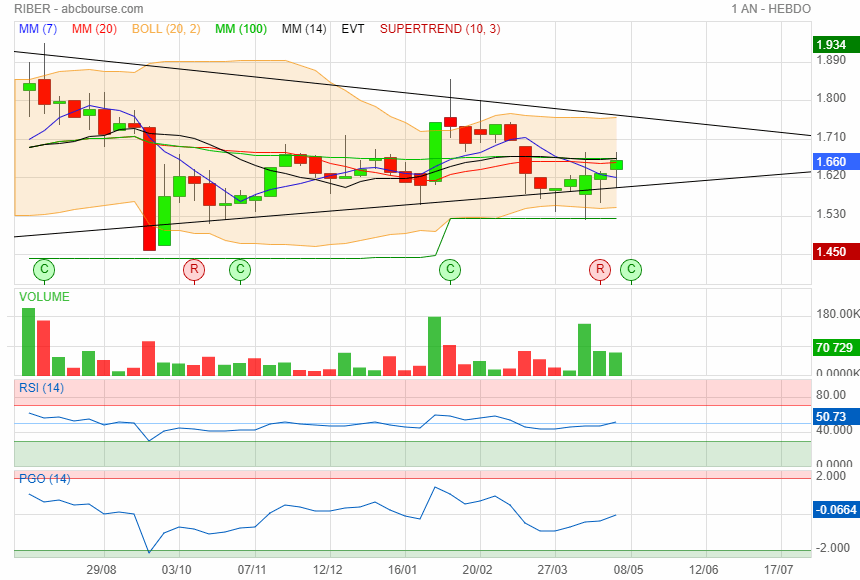Click the 1.530 price axis label

point(831,214)
